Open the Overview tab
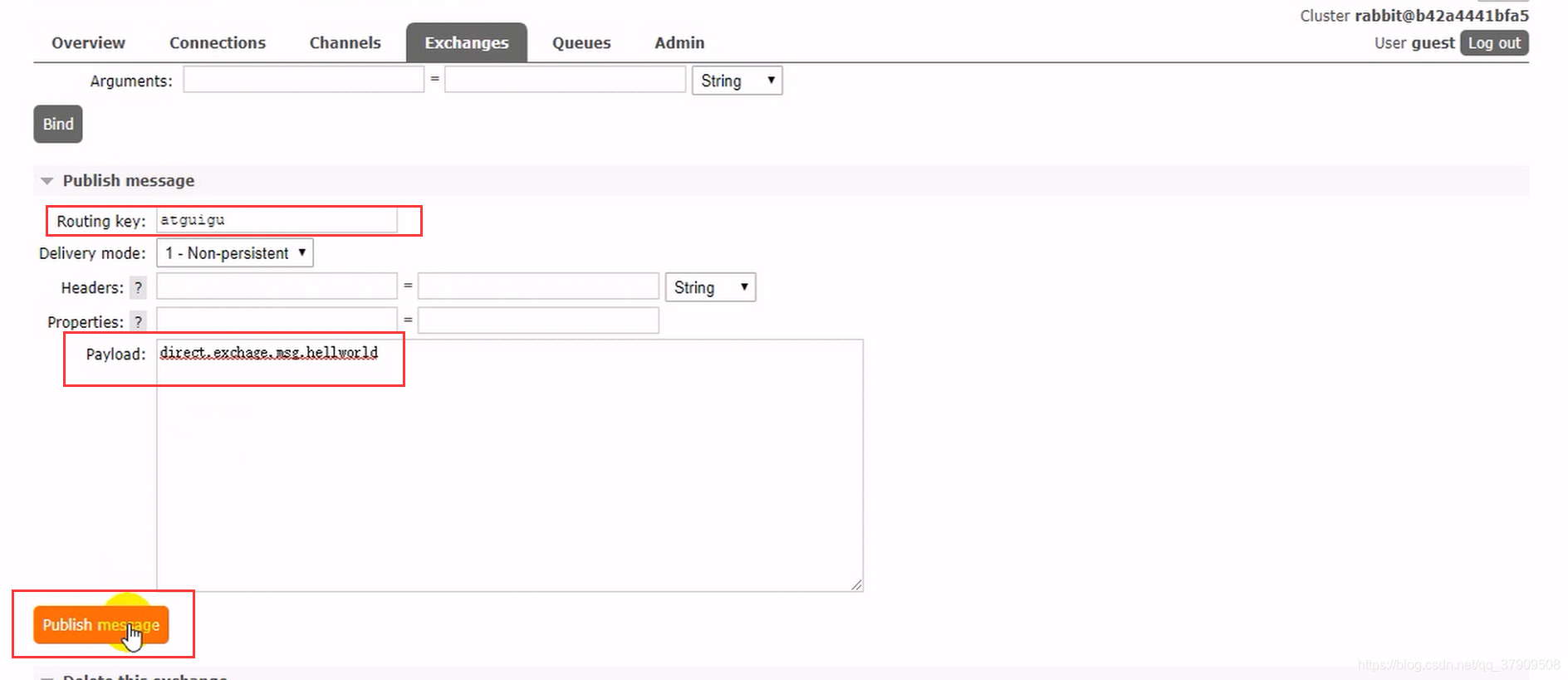The width and height of the screenshot is (1568, 680). coord(88,42)
